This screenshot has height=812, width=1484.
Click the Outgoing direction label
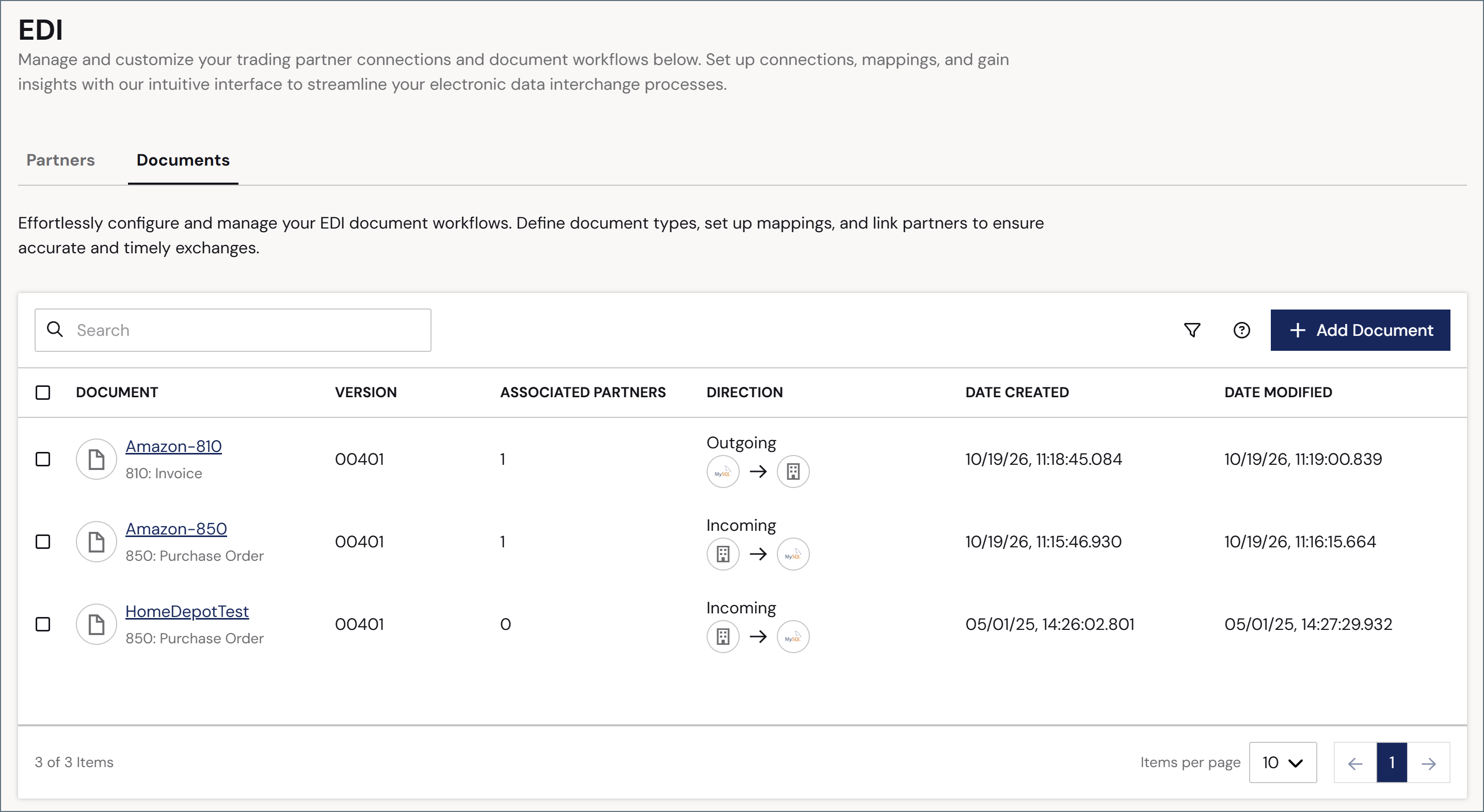point(741,443)
